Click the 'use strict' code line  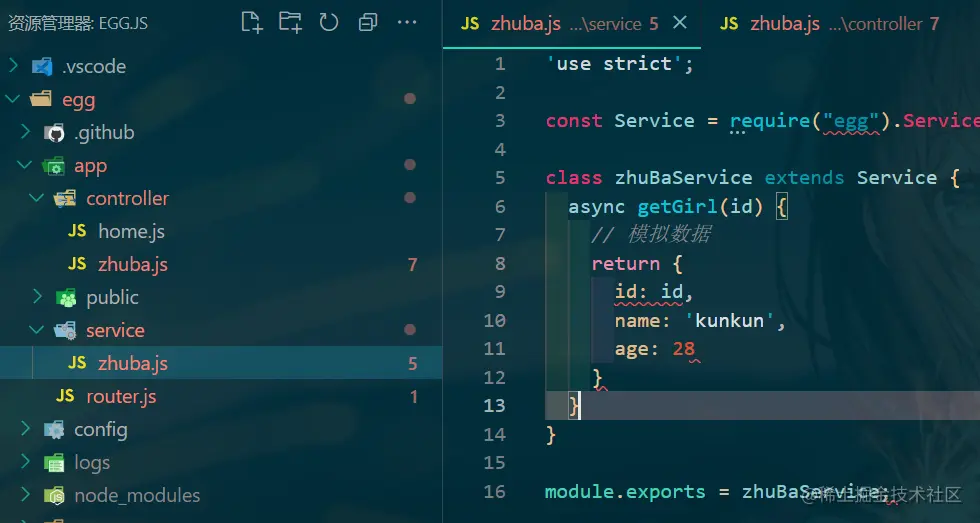[x=619, y=64]
